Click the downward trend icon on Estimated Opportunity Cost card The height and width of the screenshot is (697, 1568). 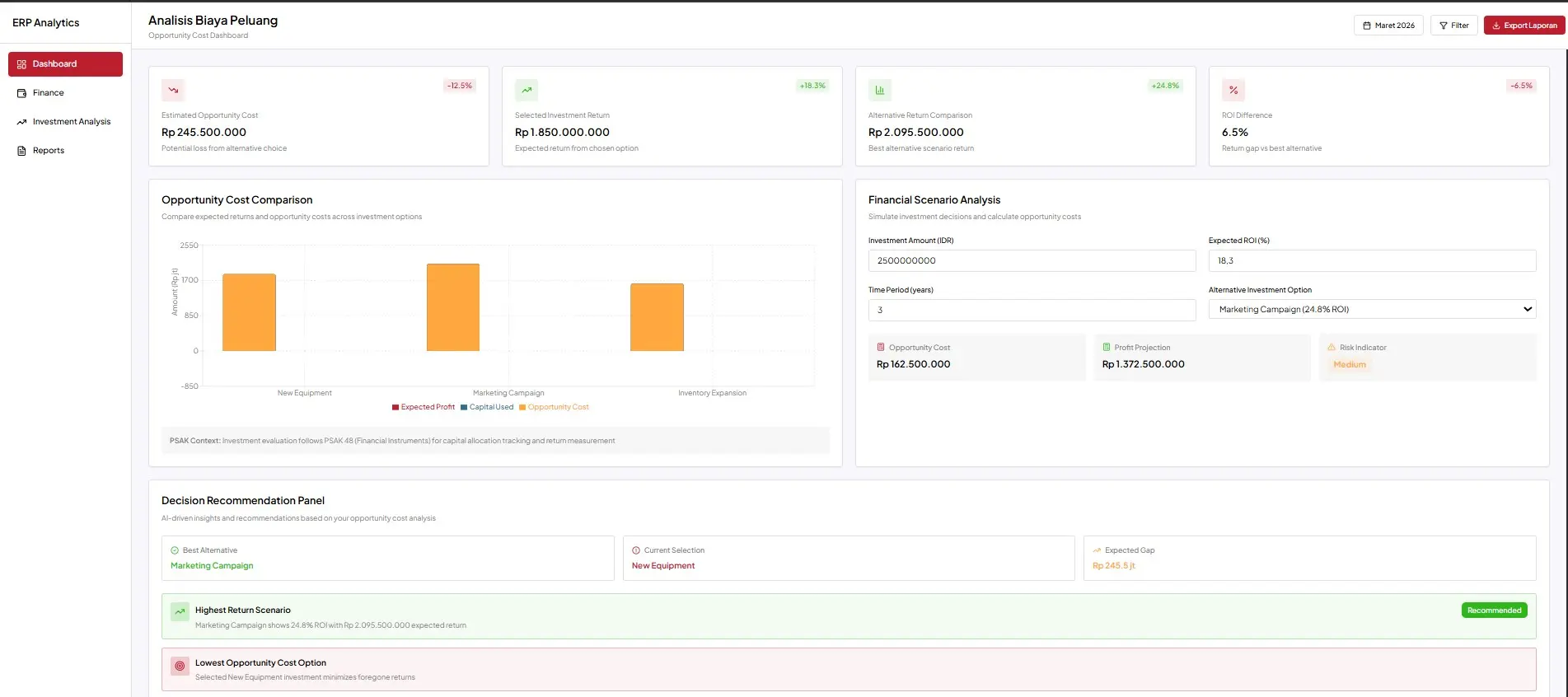click(x=173, y=90)
